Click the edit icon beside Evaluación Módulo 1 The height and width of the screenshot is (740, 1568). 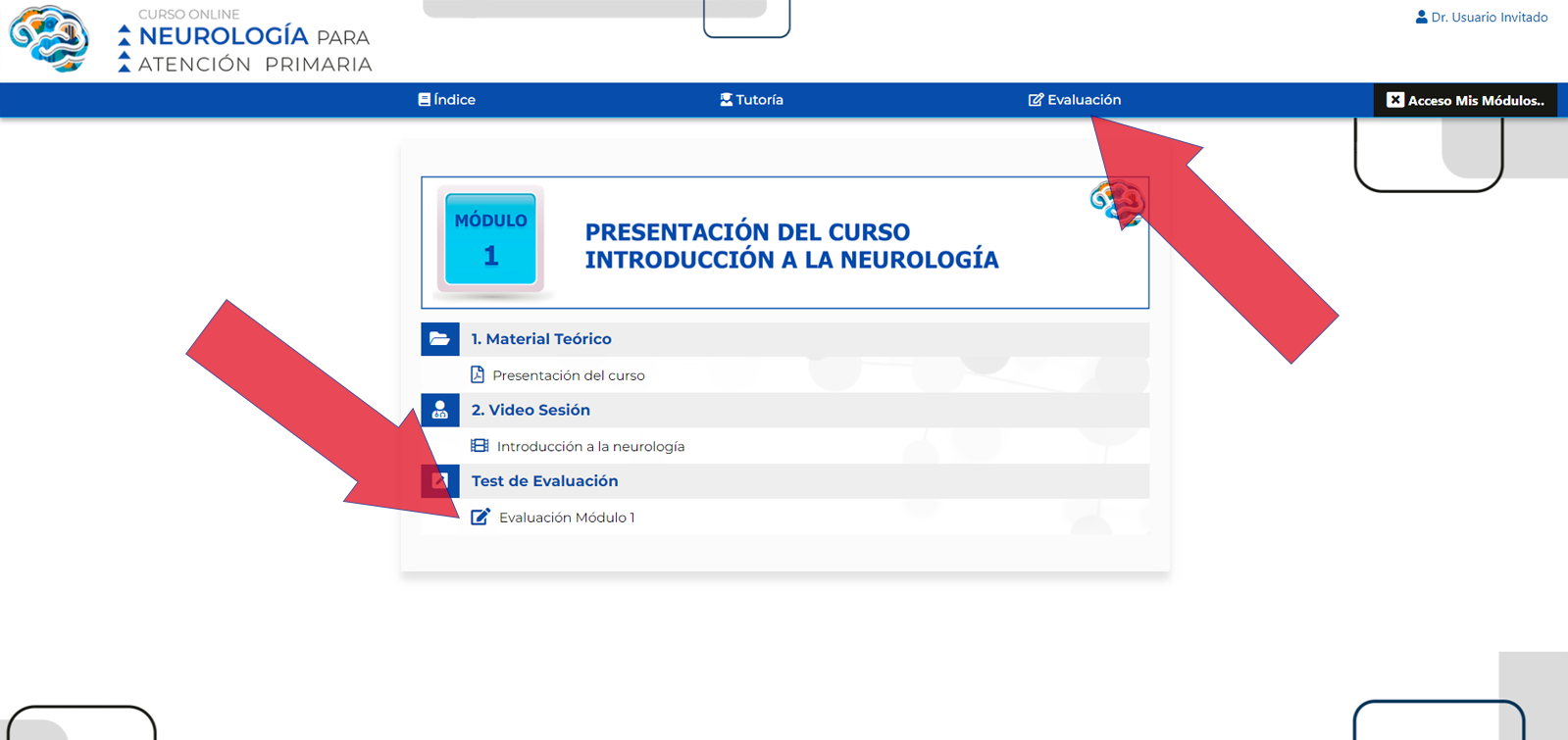[x=480, y=517]
